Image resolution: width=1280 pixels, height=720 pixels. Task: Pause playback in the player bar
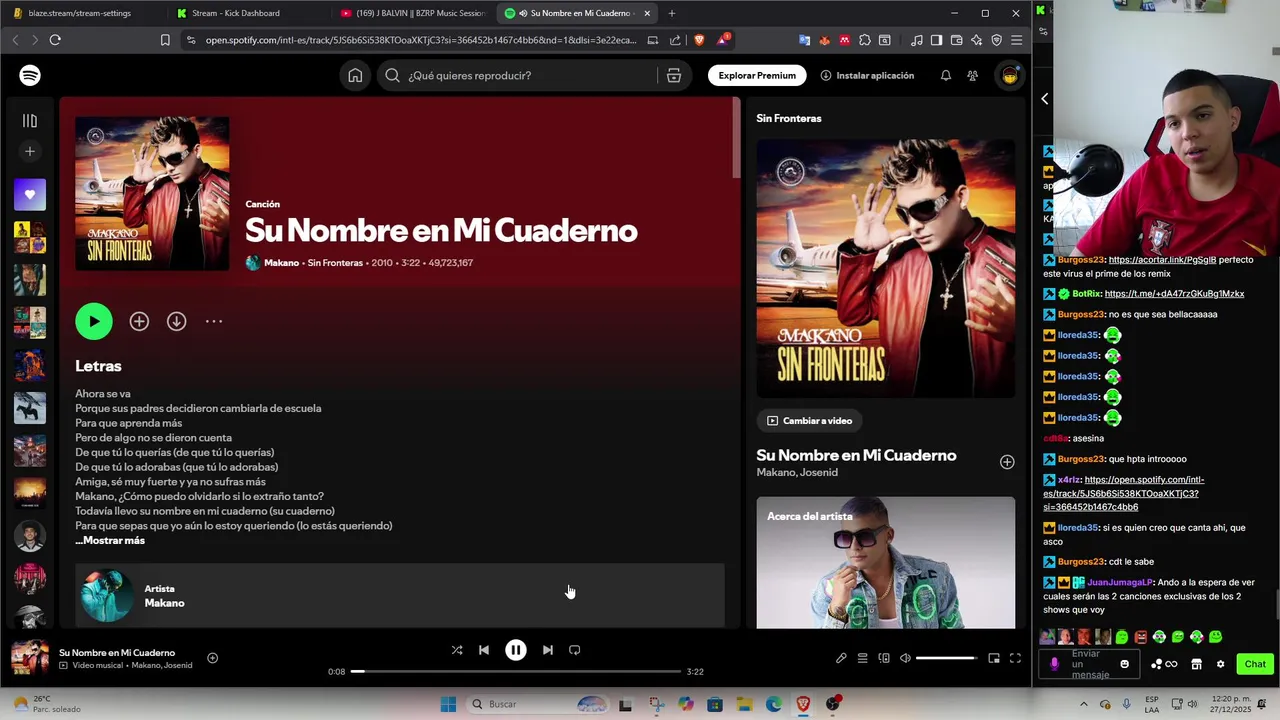coord(516,650)
